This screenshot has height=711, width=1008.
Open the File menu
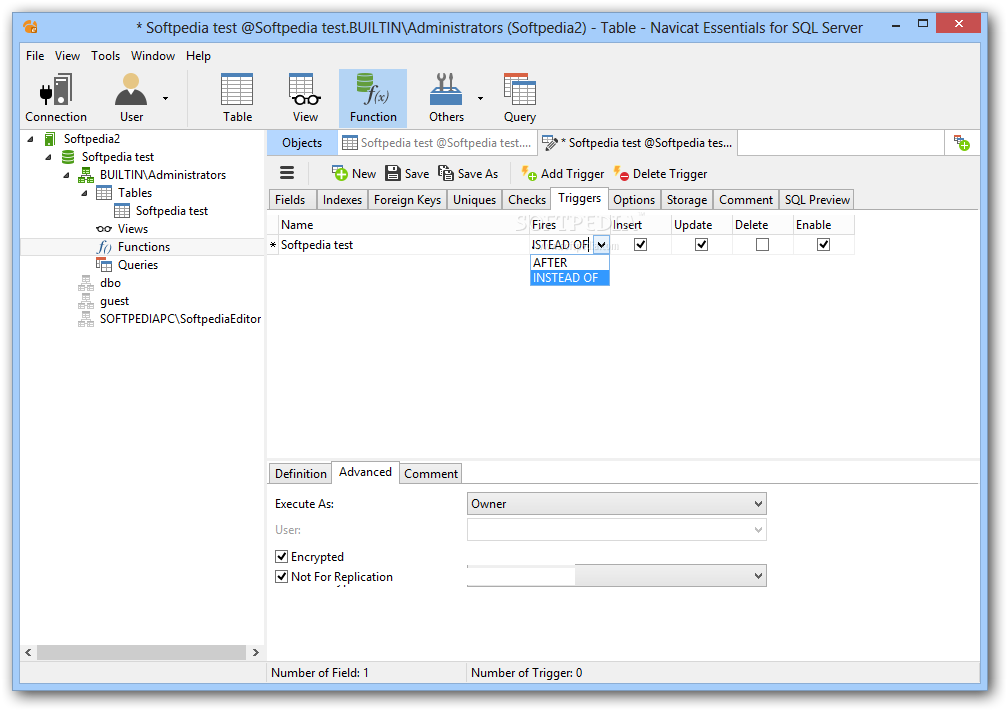[35, 56]
